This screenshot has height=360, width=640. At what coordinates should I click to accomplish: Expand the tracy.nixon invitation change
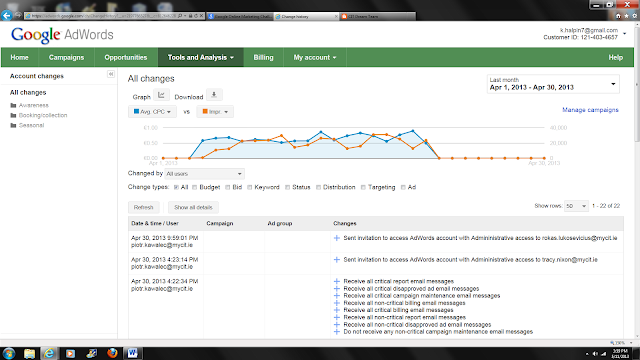coord(337,260)
